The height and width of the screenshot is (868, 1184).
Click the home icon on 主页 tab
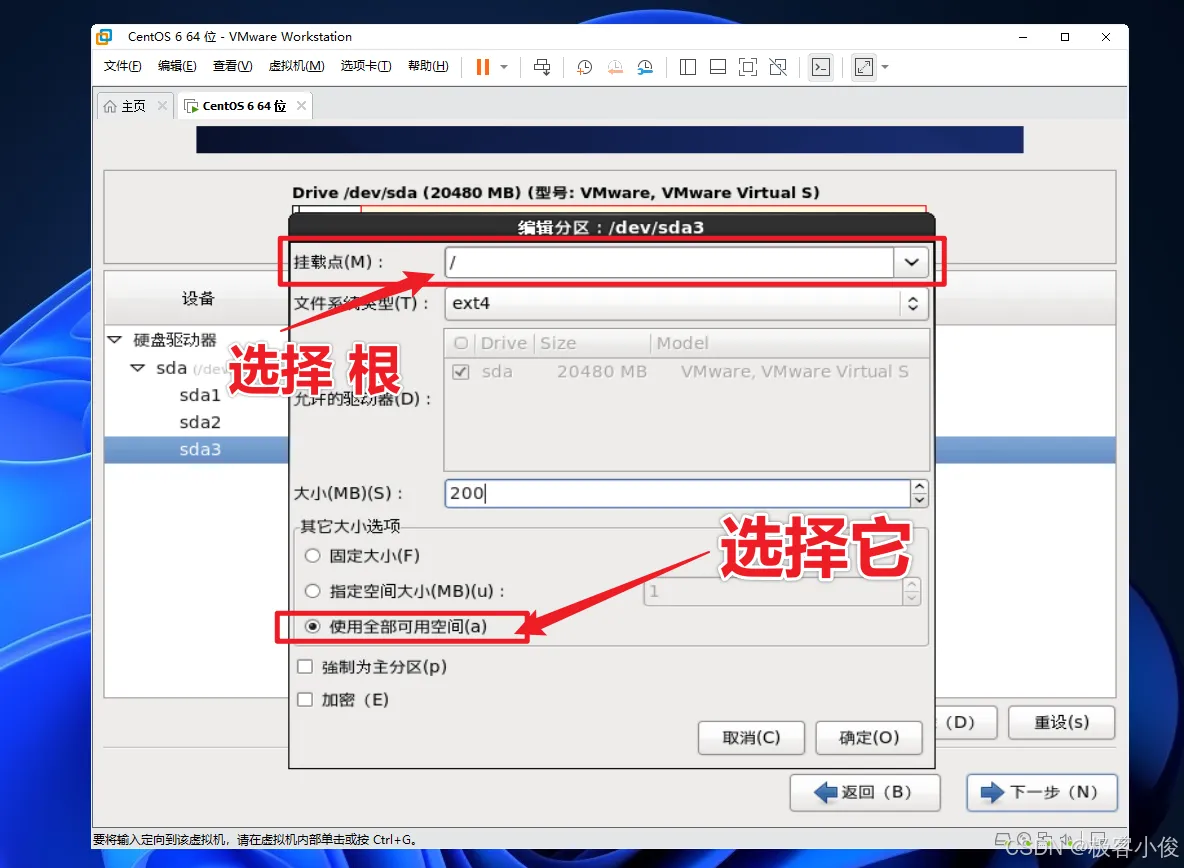point(110,106)
